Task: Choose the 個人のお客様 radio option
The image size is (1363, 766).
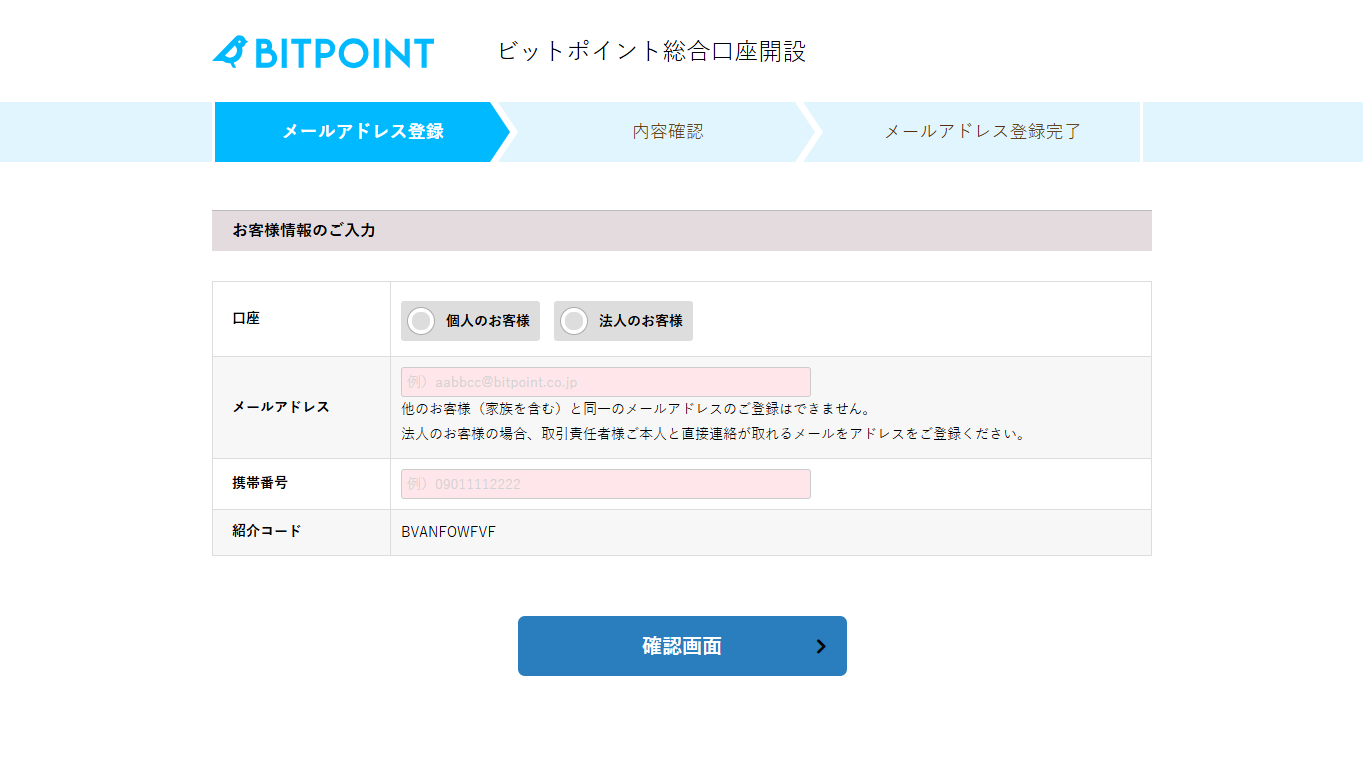Action: coord(422,321)
